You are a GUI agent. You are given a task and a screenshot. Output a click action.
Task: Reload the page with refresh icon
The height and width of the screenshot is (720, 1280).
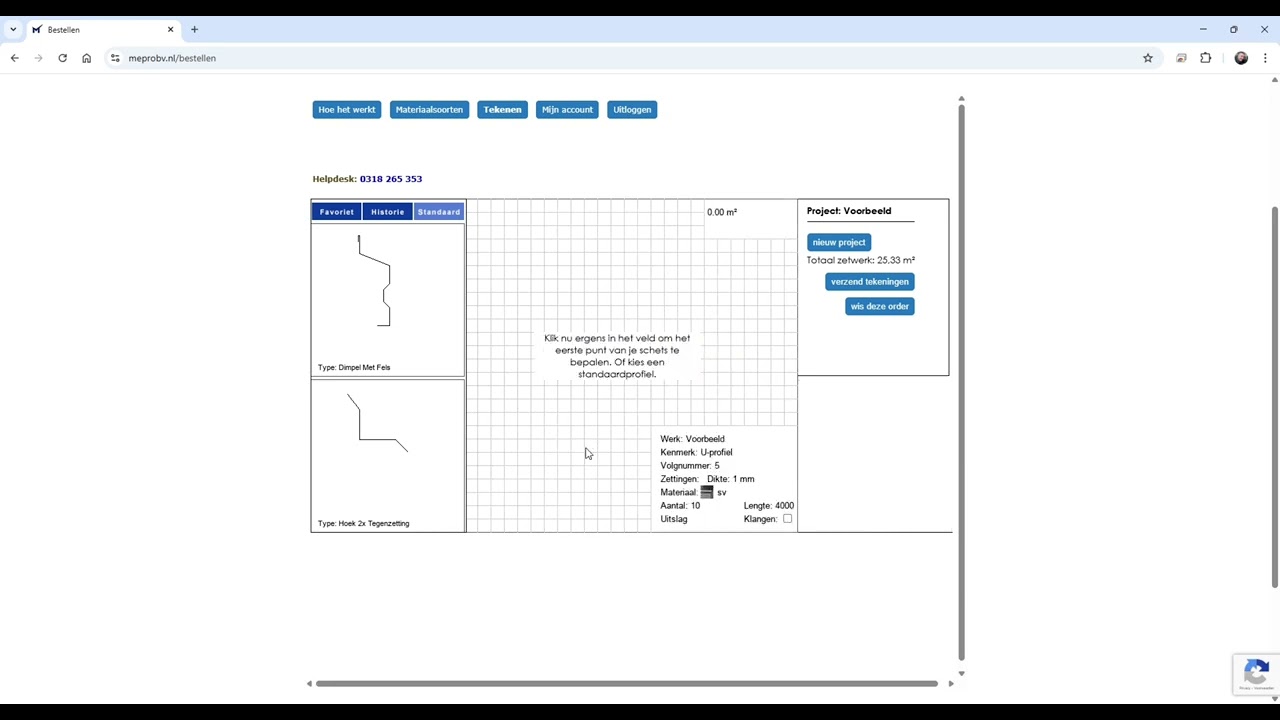coord(62,58)
